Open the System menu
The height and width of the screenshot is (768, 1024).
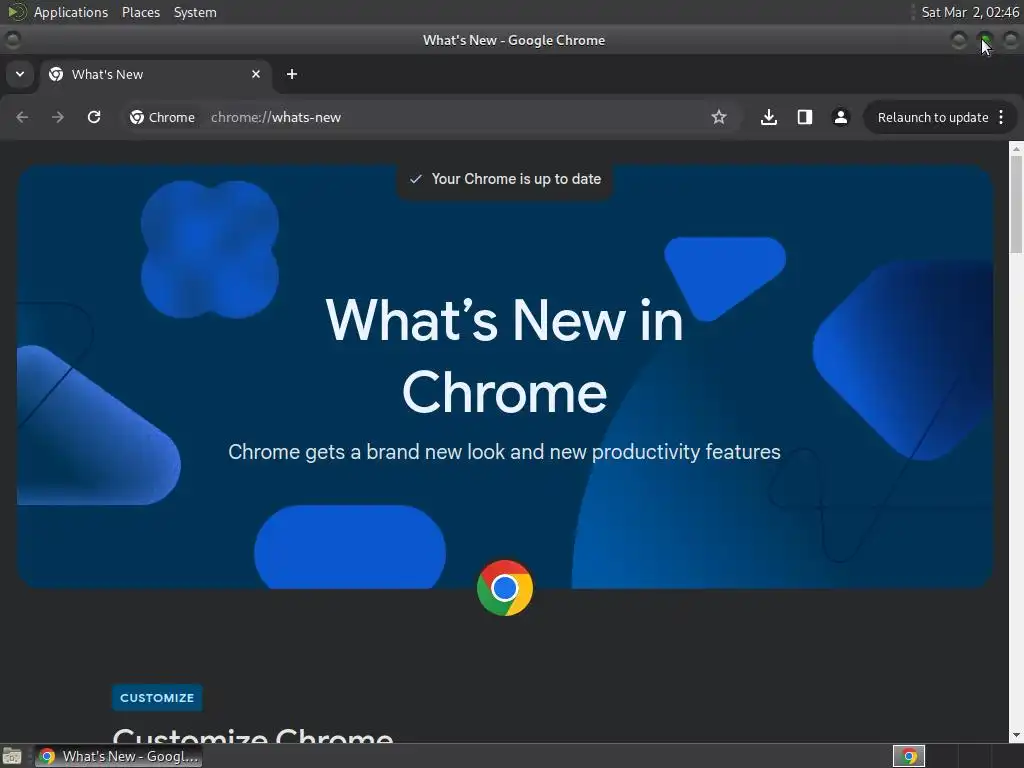tap(195, 12)
